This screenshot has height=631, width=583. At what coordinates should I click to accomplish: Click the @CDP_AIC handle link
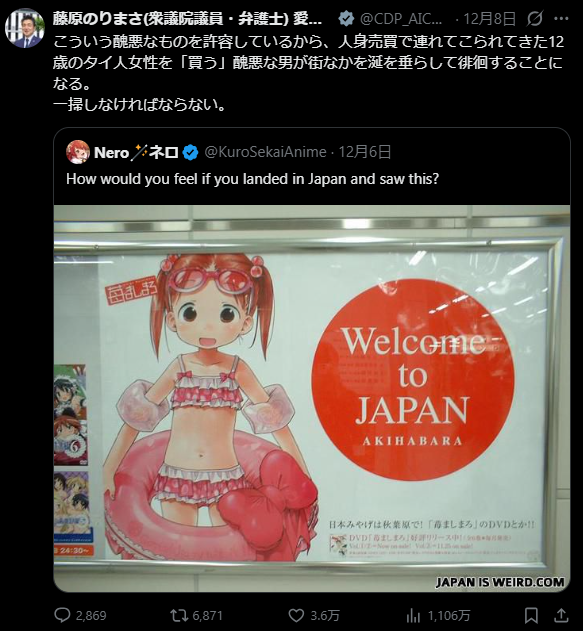401,19
